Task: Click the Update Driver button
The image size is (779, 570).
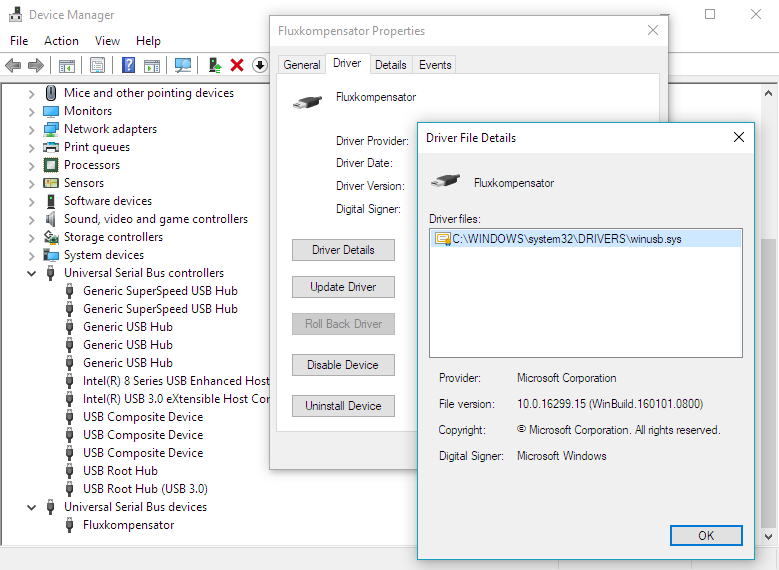Action: [x=343, y=287]
